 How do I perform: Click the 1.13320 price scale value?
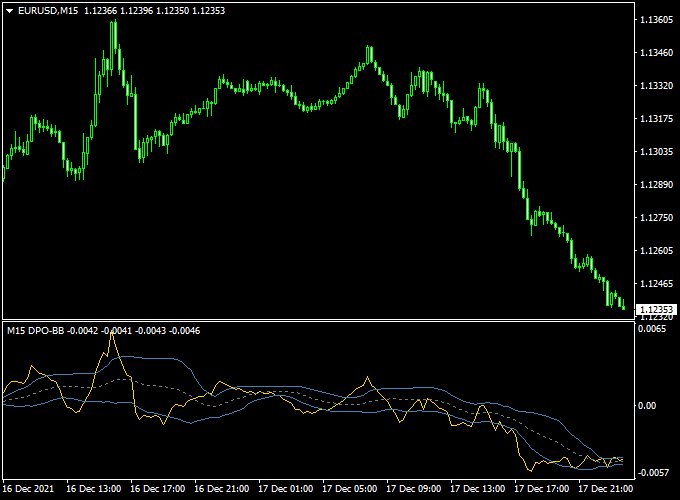point(657,86)
